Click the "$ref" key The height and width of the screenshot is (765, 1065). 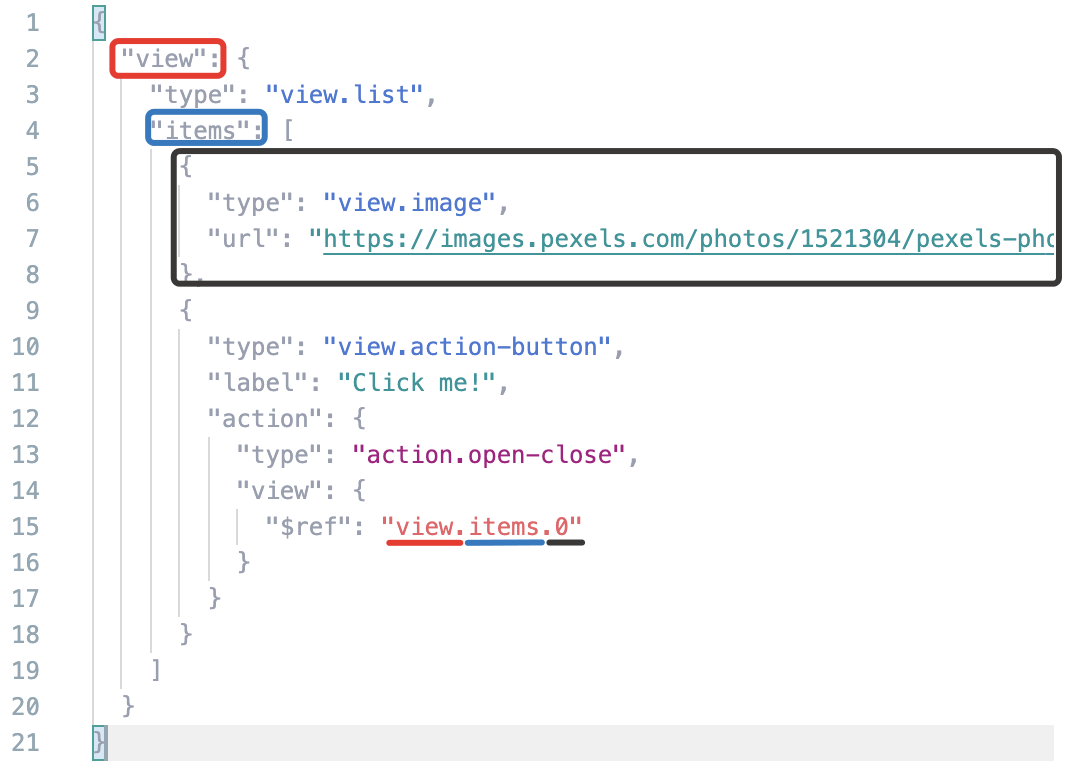(306, 527)
